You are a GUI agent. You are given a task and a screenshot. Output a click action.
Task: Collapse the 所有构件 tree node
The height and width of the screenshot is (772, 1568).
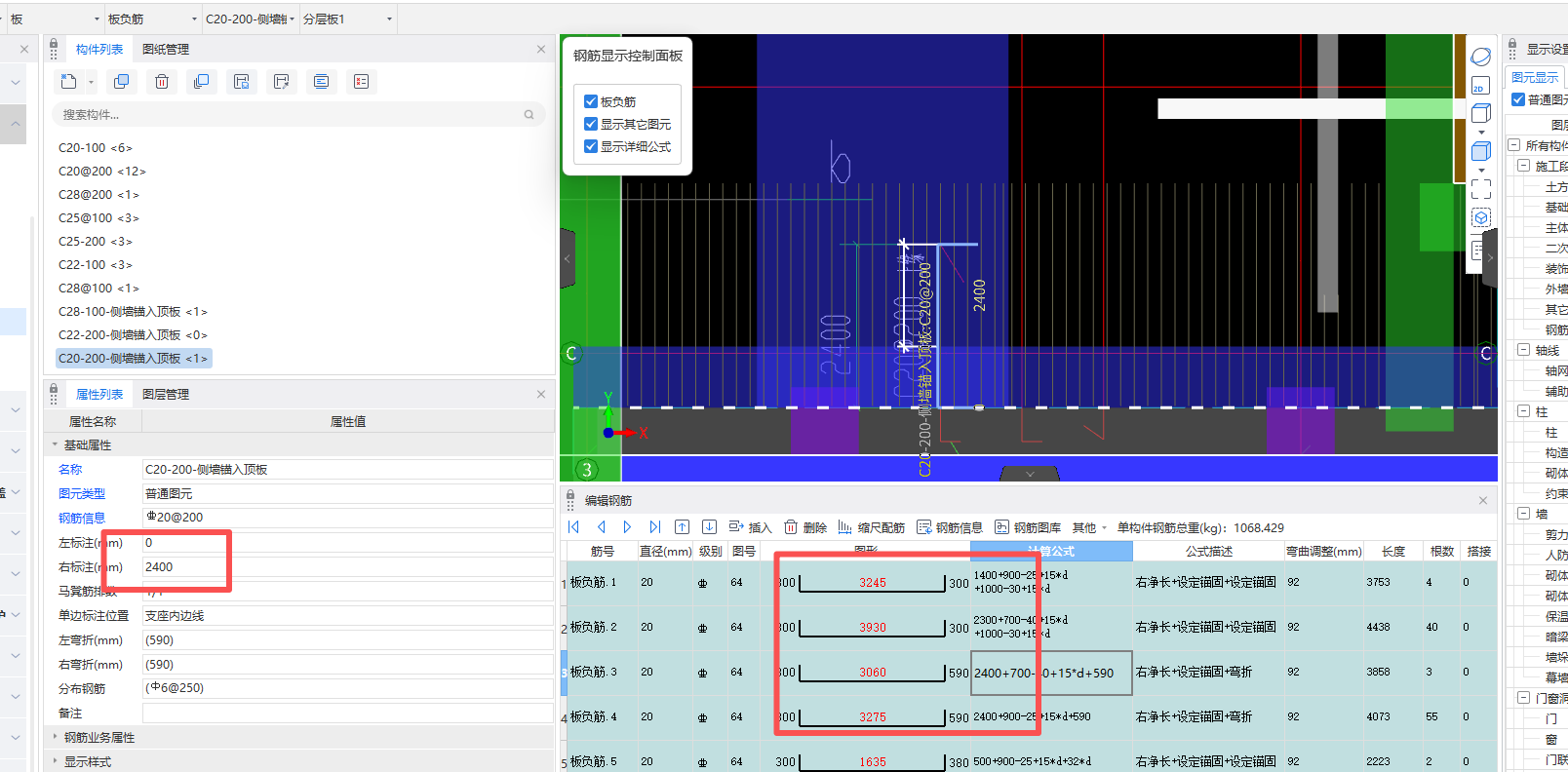(x=1514, y=145)
